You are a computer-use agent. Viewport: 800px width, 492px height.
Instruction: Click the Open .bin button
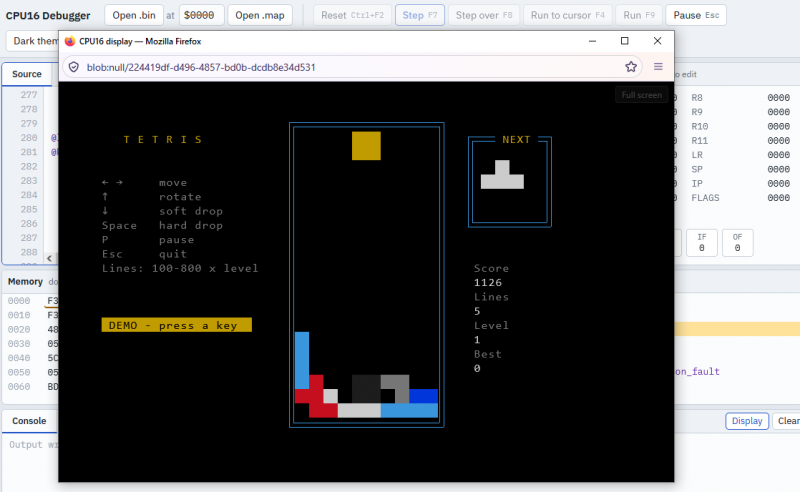click(134, 15)
